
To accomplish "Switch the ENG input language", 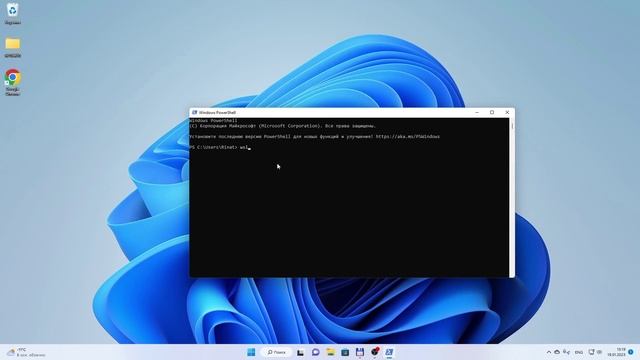I will pos(579,352).
